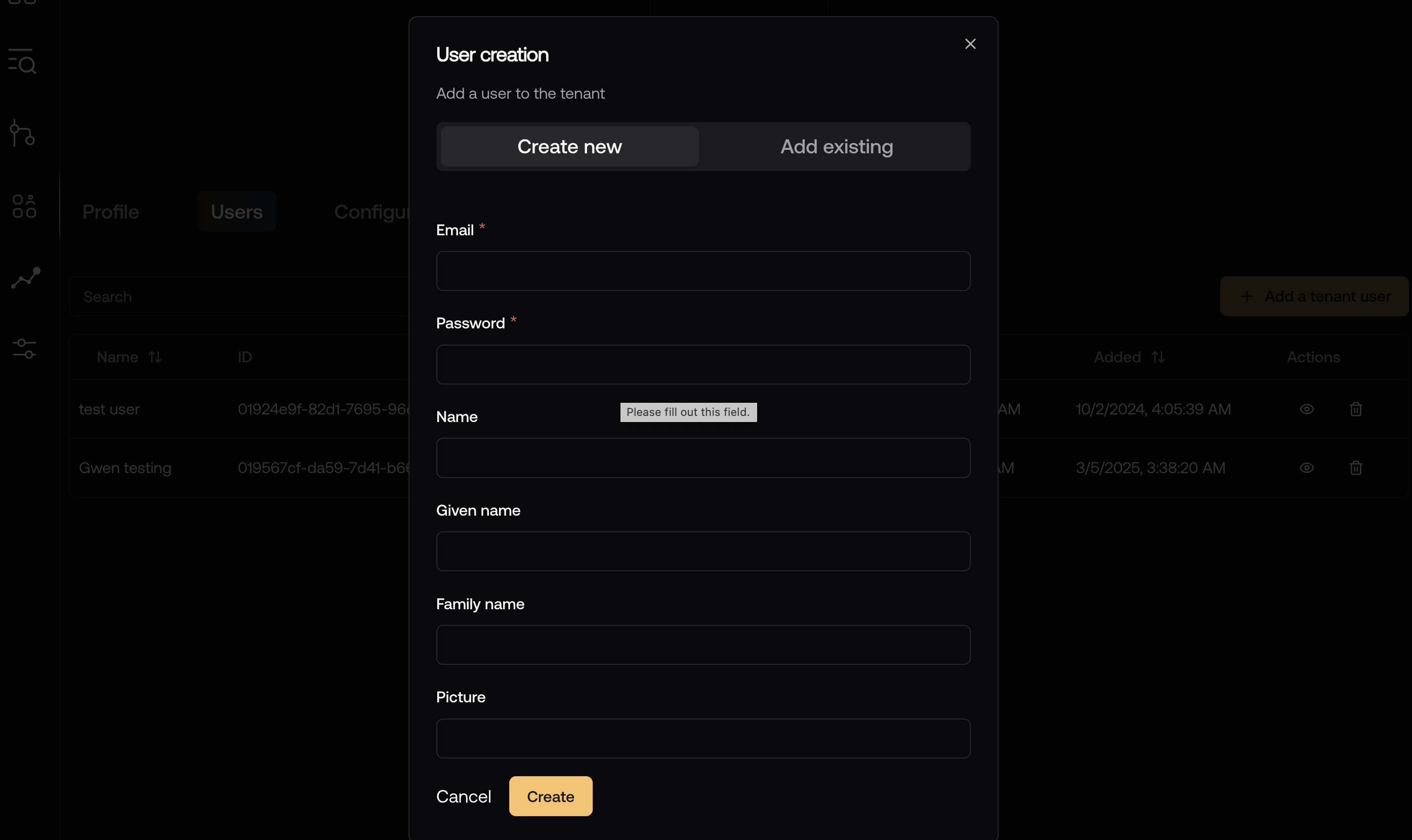Screen dimensions: 1412x840
Task: View test user details via eye icon
Action: [1306, 409]
